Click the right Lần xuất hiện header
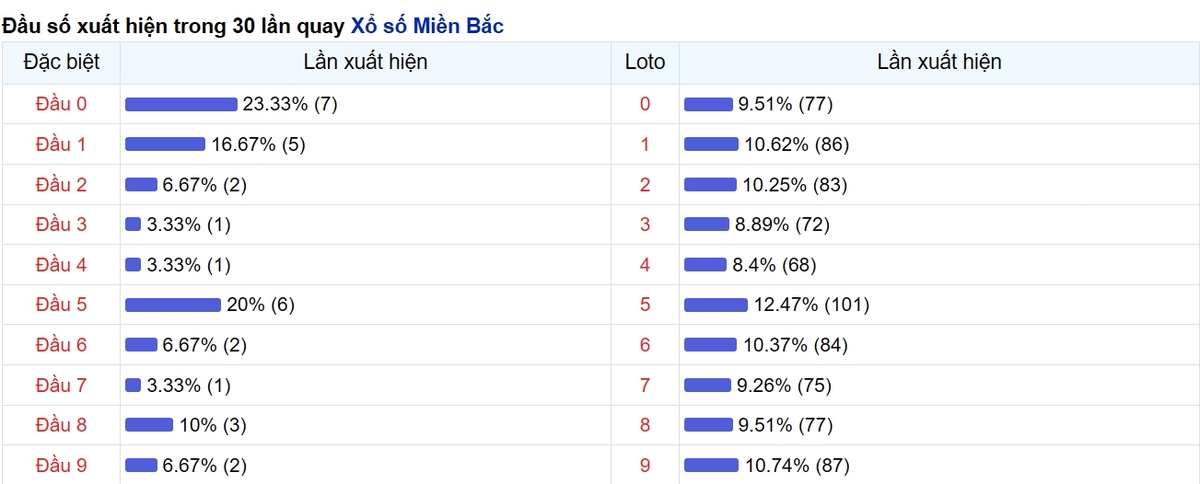Screen dimensions: 1200x484 pos(939,62)
